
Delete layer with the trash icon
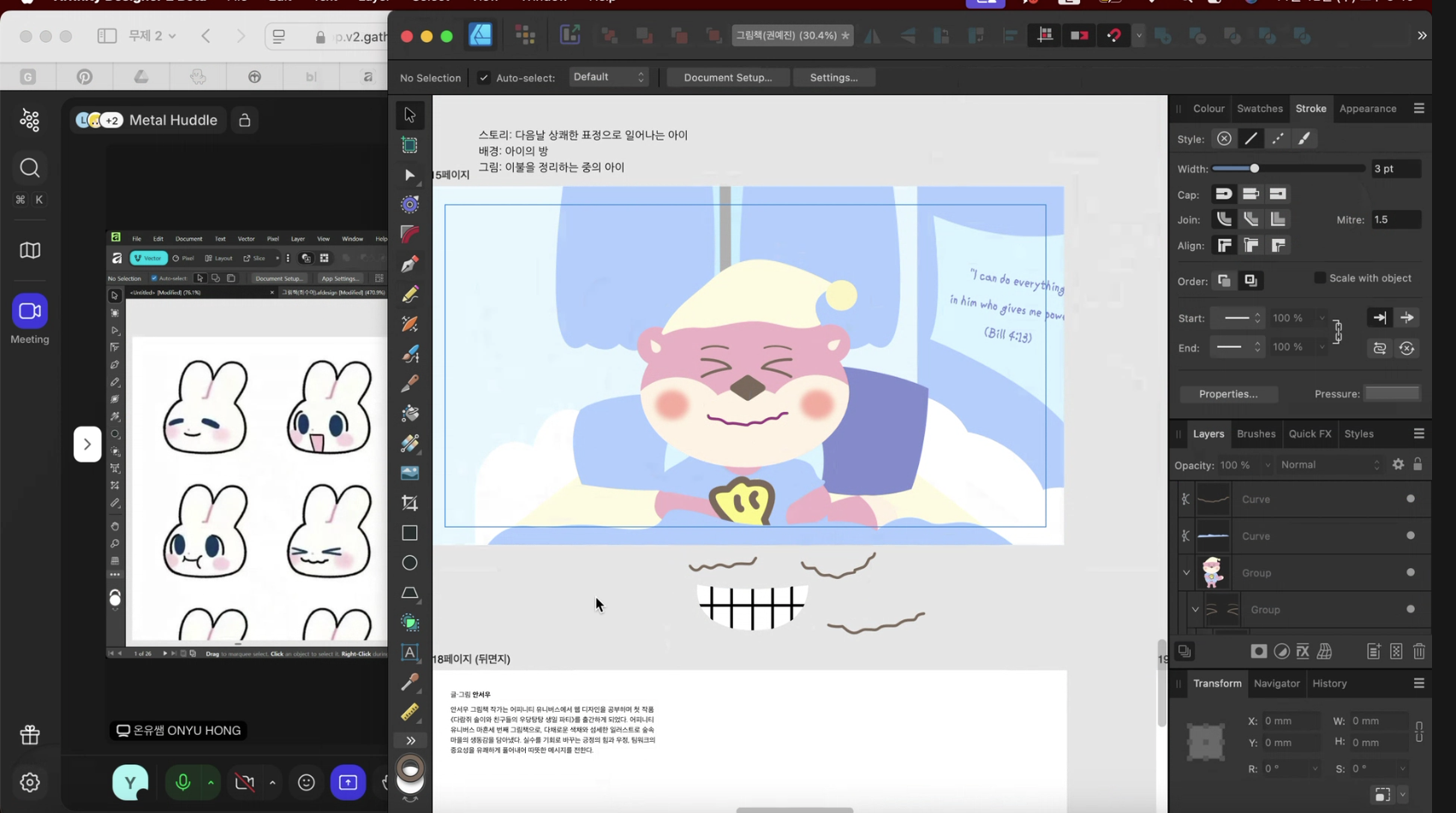point(1419,652)
